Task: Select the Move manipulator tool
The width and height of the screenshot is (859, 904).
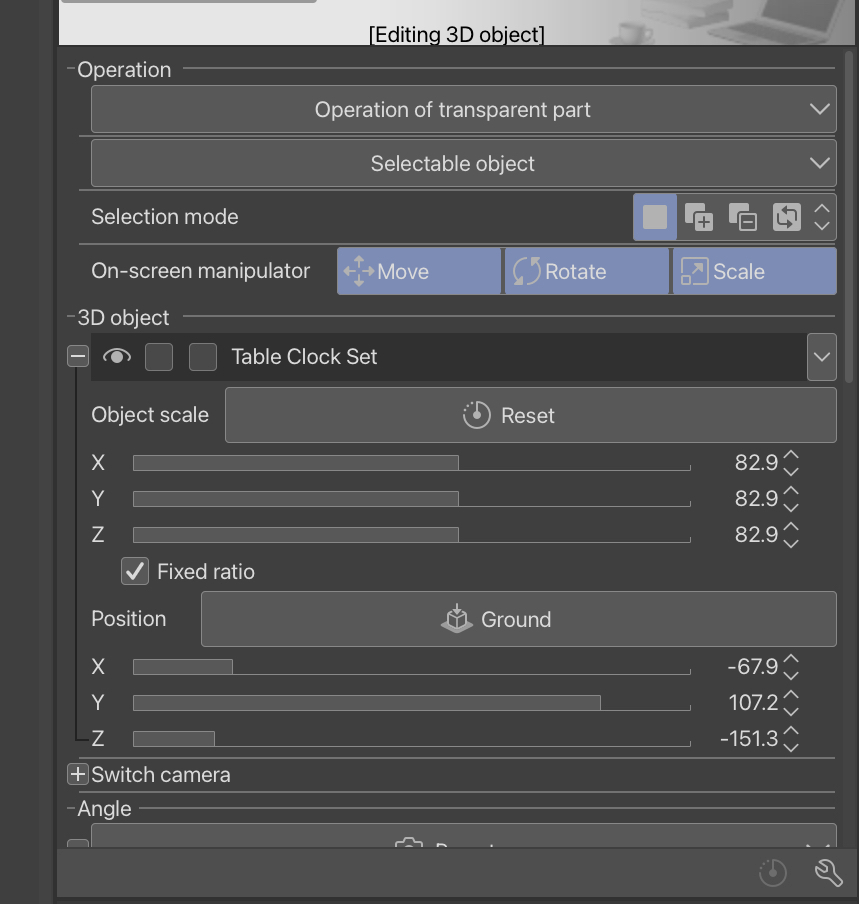Action: click(418, 270)
